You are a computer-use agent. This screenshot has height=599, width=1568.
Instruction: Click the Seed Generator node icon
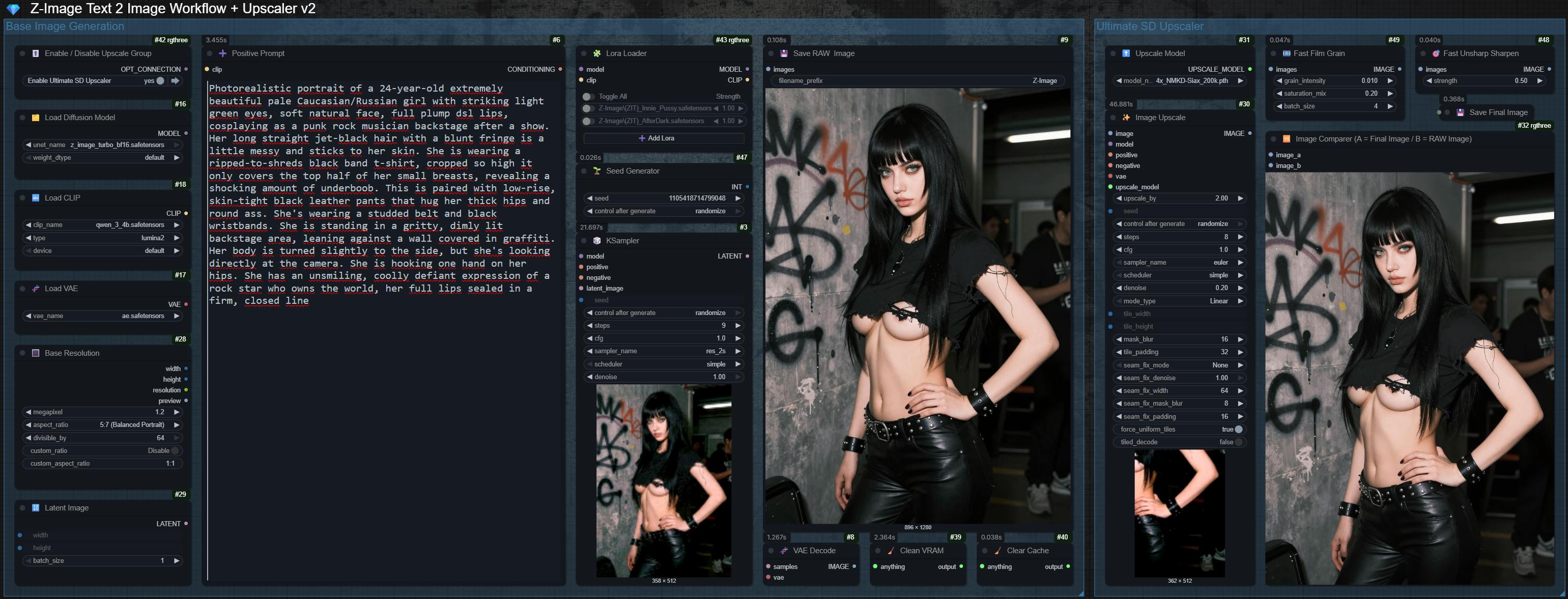597,171
